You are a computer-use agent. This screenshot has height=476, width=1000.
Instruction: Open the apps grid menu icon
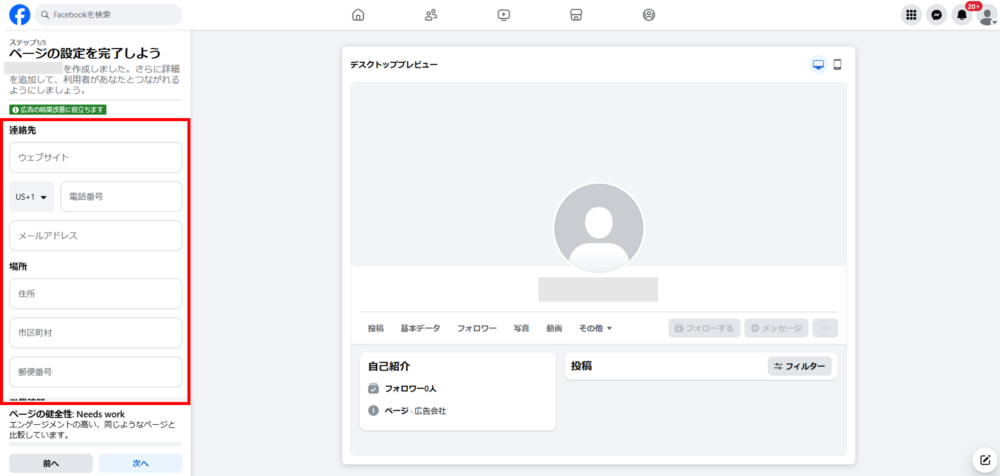point(911,15)
